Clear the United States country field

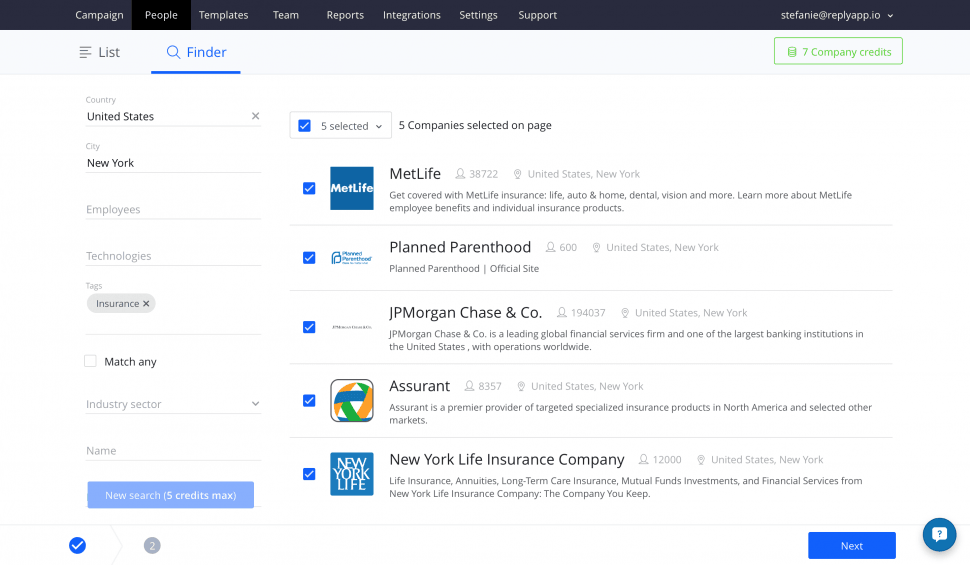255,116
